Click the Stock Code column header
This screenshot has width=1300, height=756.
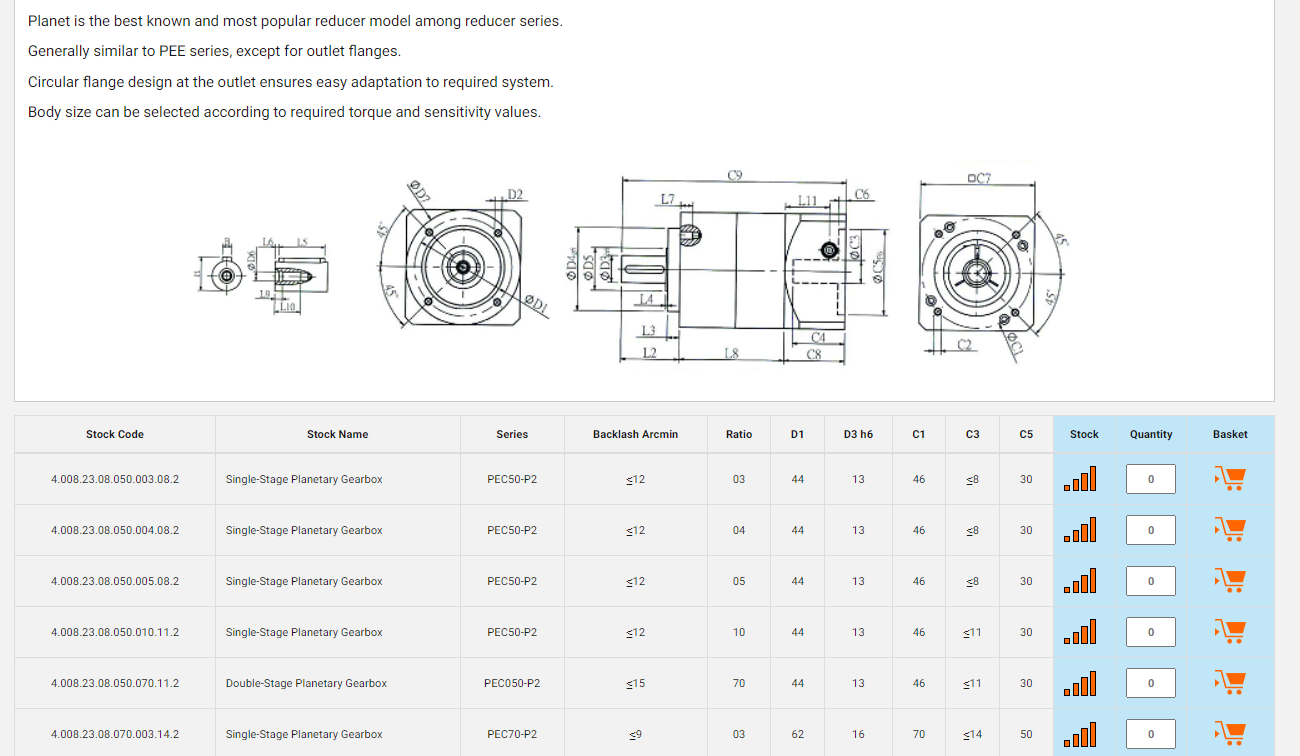coord(115,434)
